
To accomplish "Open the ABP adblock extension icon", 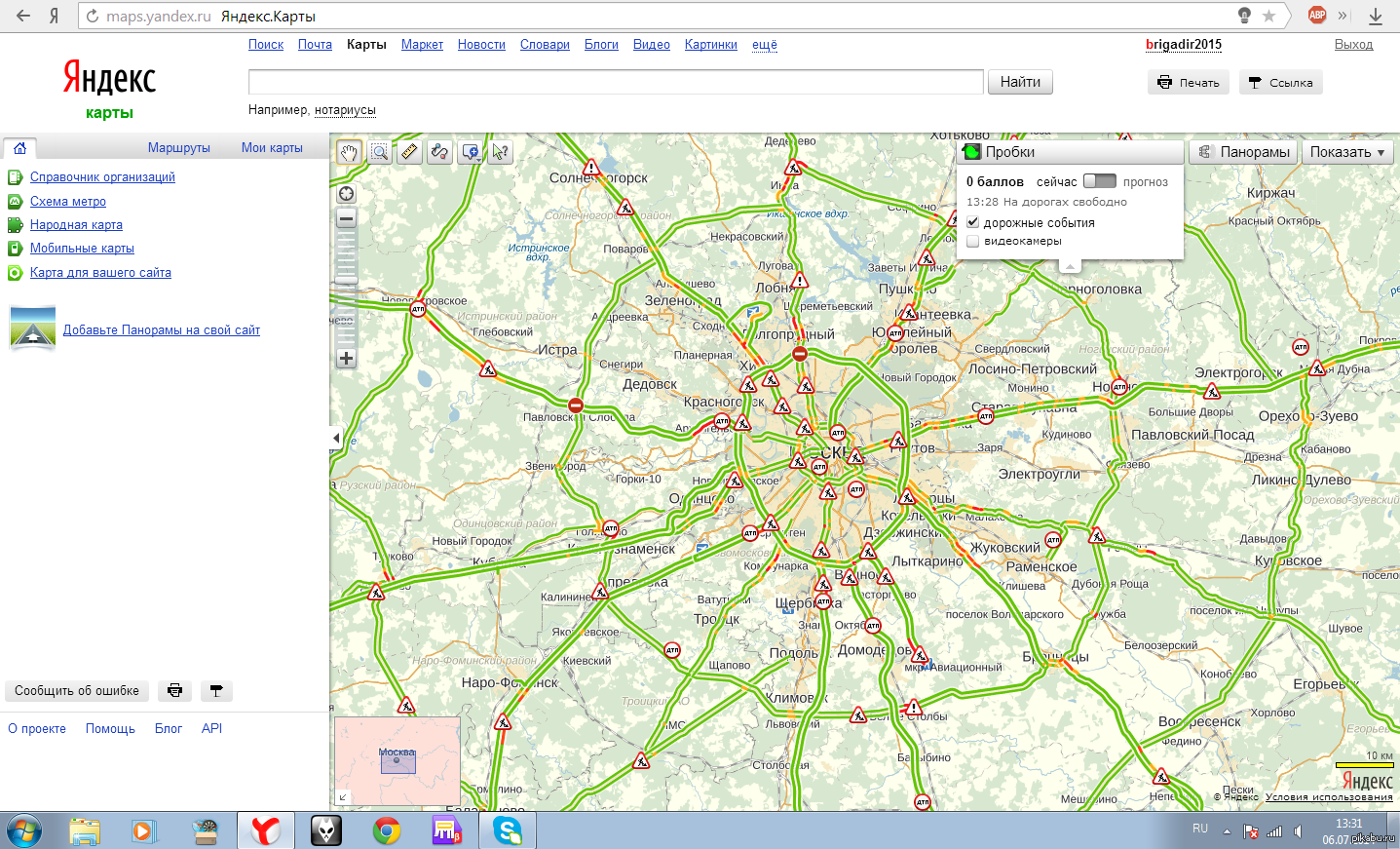I will click(x=1317, y=15).
